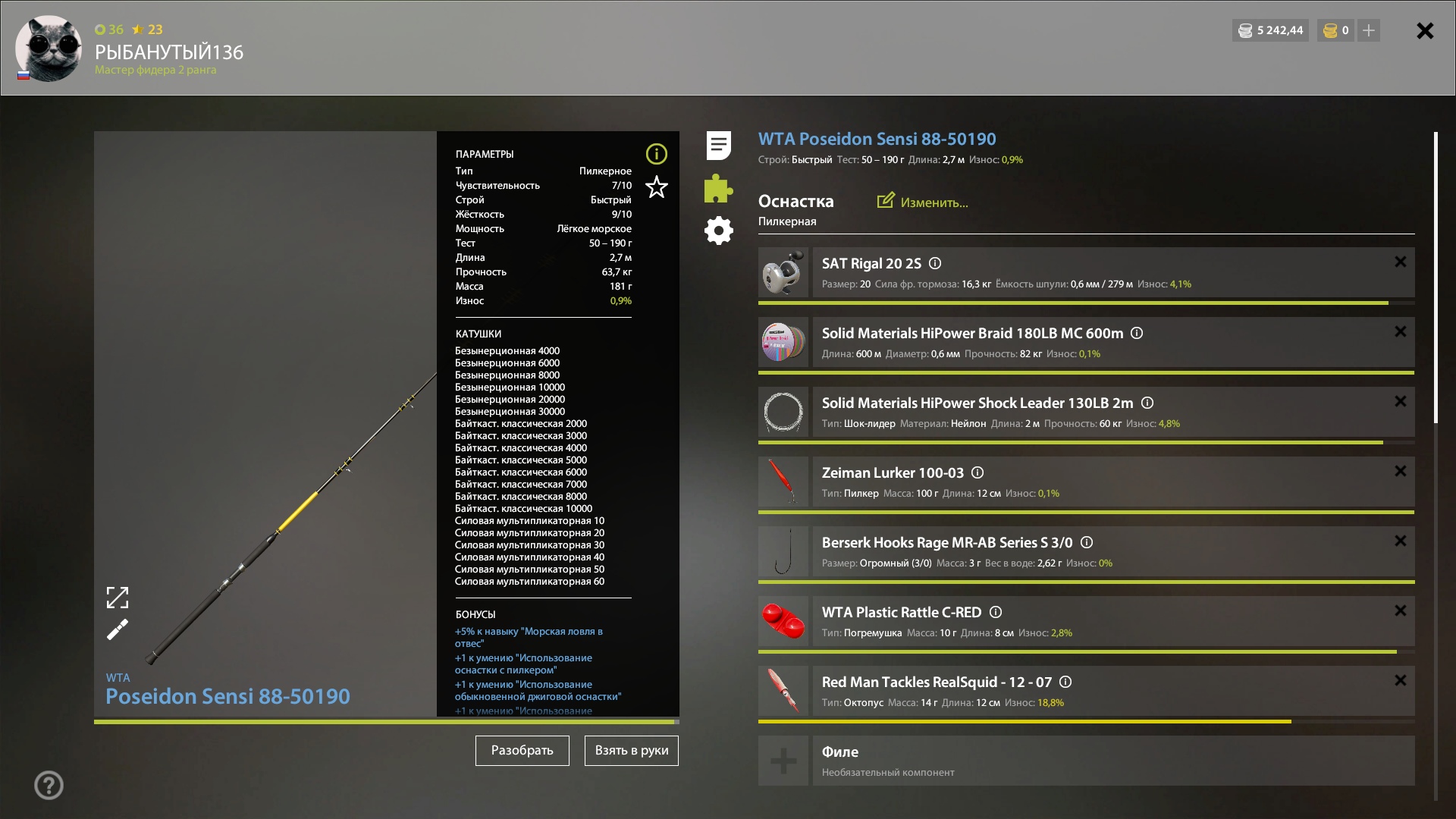This screenshot has height=819, width=1456.
Task: Open the help question mark at bottom left
Action: 49,786
